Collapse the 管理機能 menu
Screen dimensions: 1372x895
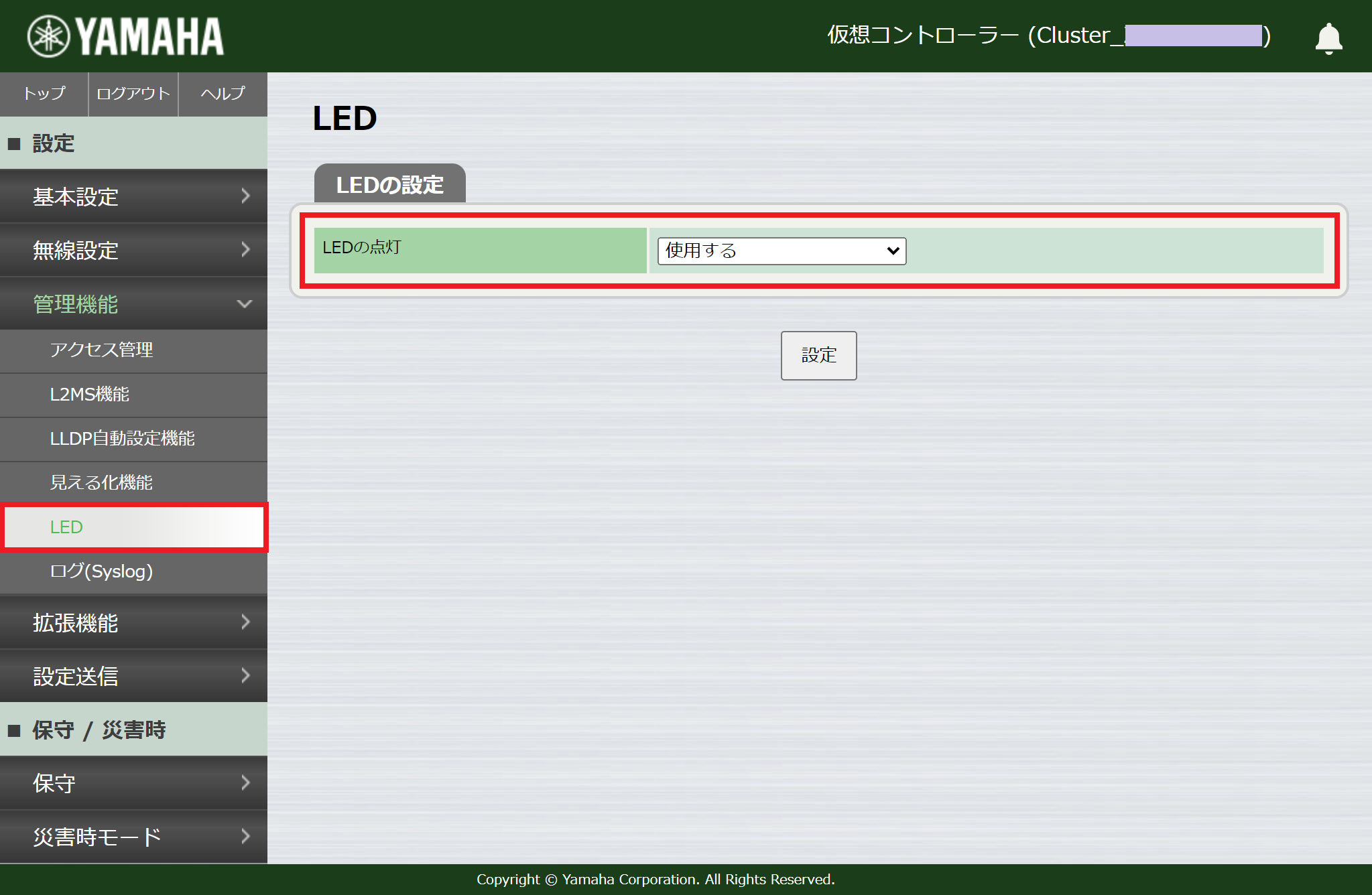click(133, 303)
